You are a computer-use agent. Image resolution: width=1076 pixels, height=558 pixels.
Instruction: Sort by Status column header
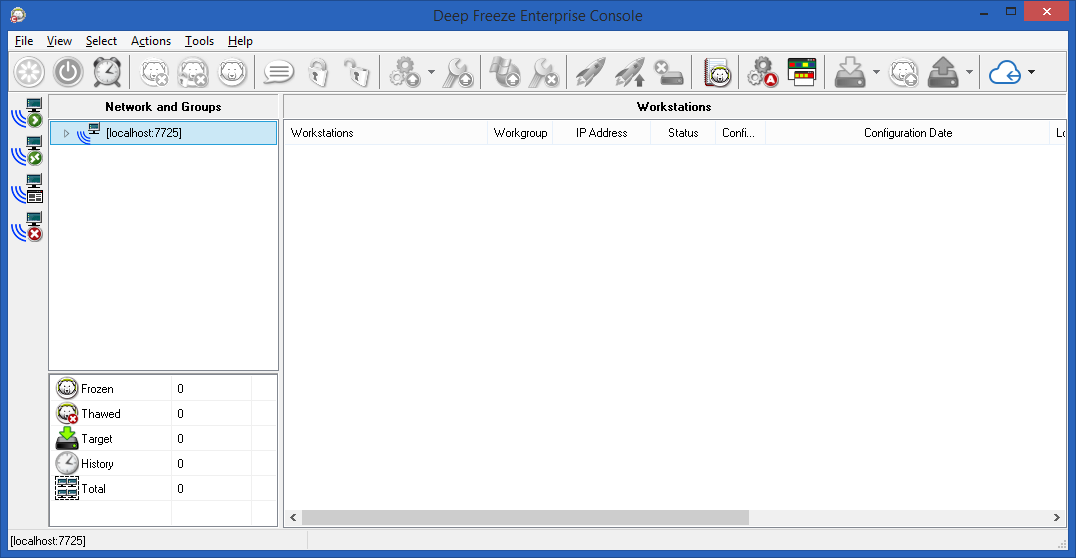pyautogui.click(x=683, y=133)
